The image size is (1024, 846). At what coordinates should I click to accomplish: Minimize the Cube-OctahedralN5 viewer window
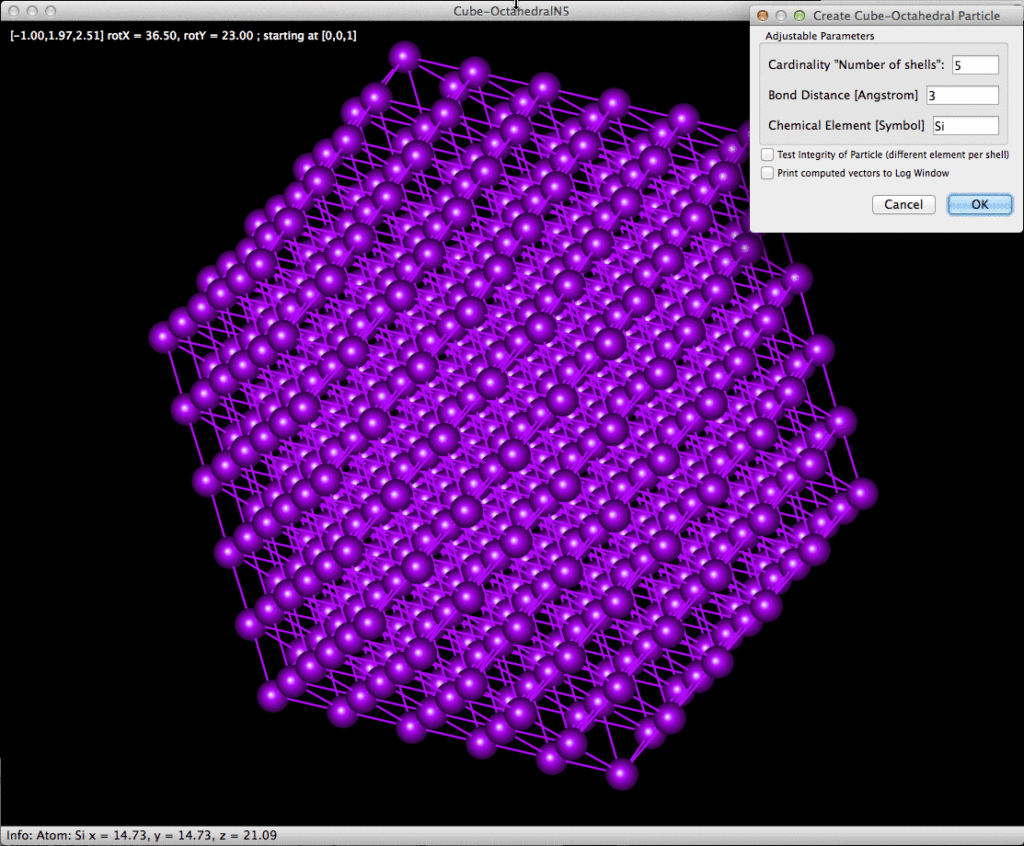point(30,11)
